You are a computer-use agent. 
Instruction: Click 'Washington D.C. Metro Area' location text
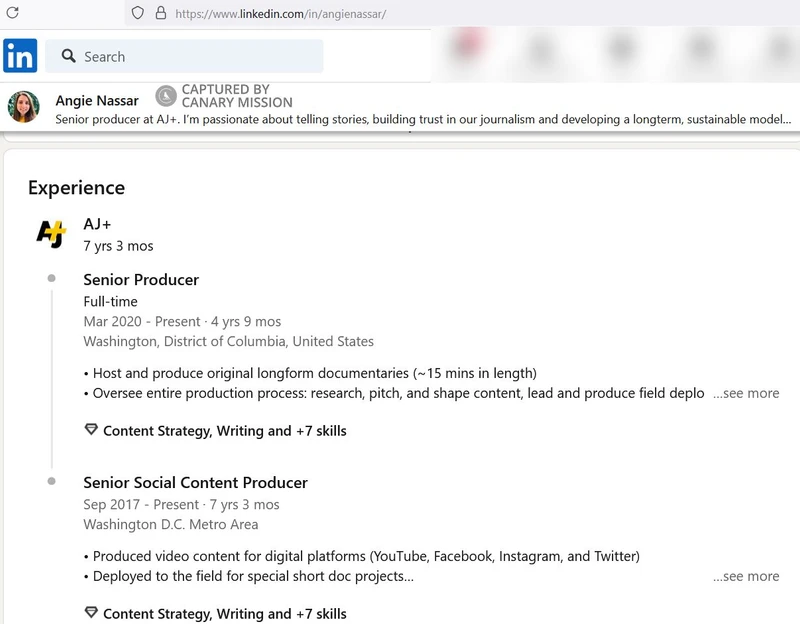[x=171, y=524]
